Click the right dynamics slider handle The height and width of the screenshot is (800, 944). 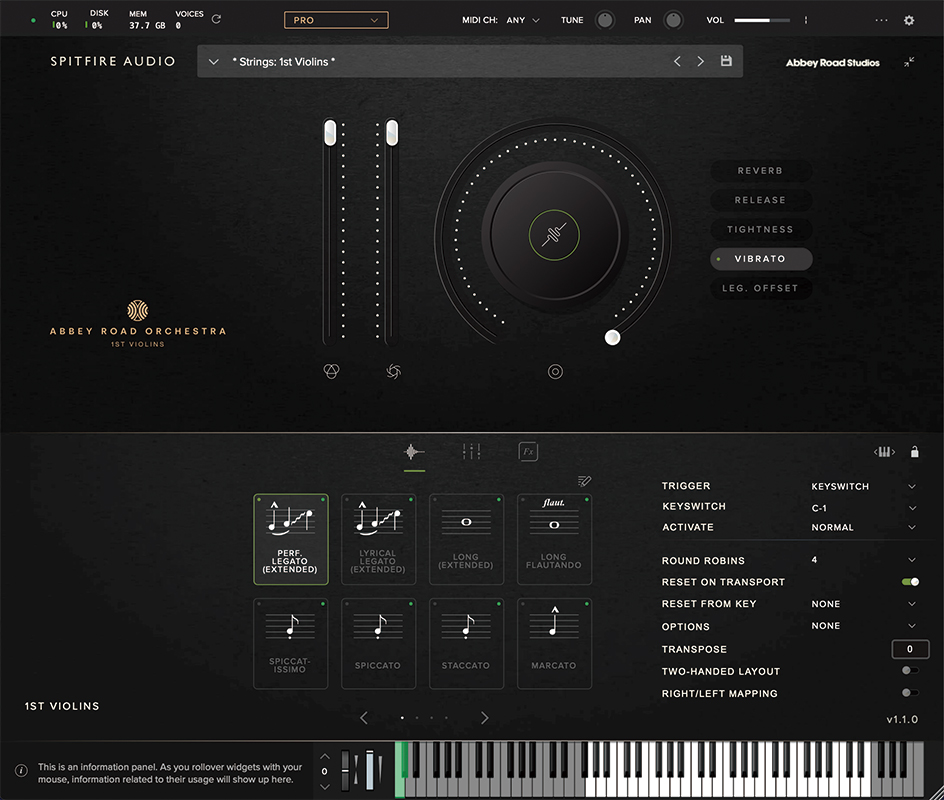[x=392, y=132]
